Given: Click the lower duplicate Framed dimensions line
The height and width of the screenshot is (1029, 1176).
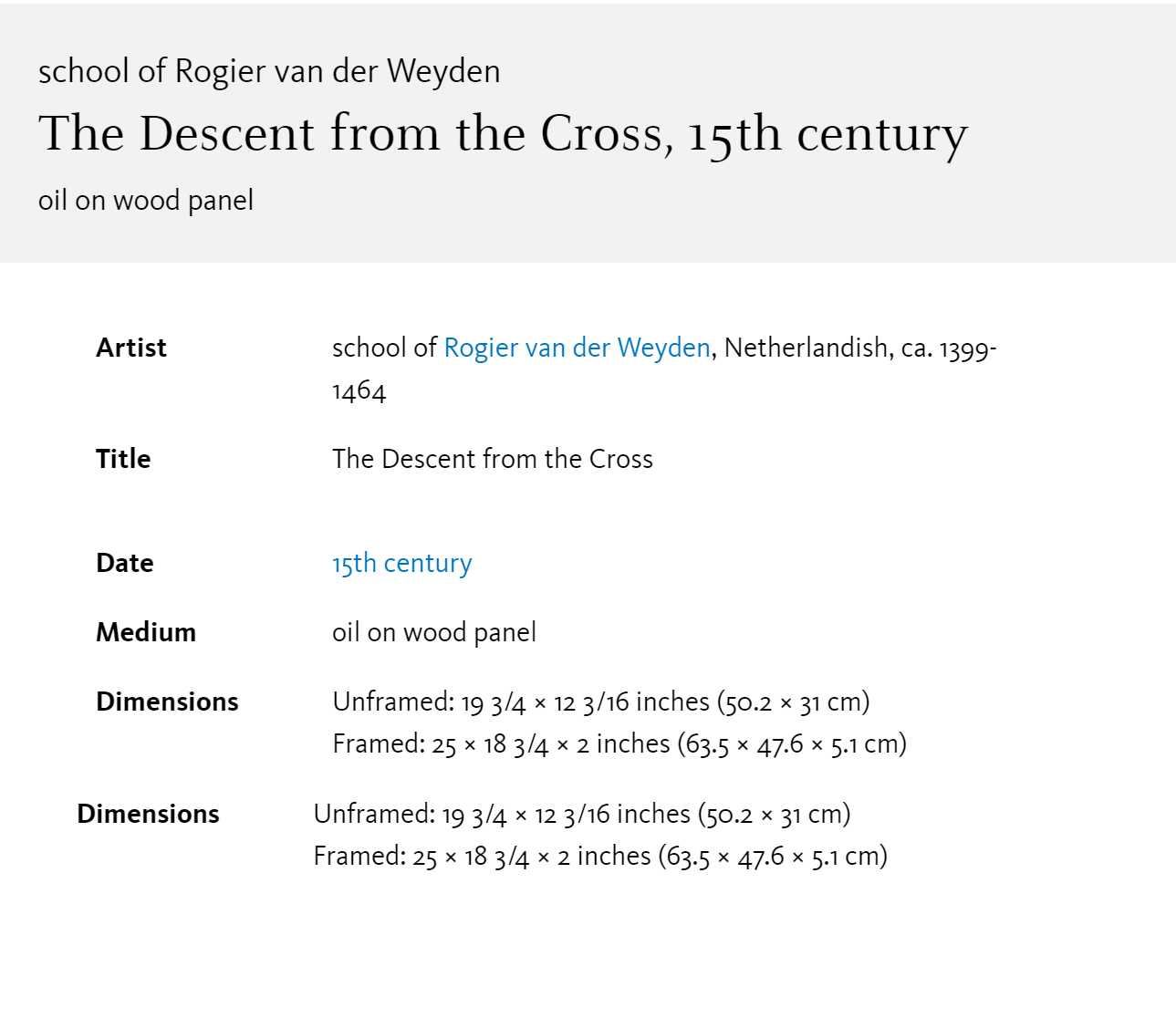Looking at the screenshot, I should click(600, 857).
